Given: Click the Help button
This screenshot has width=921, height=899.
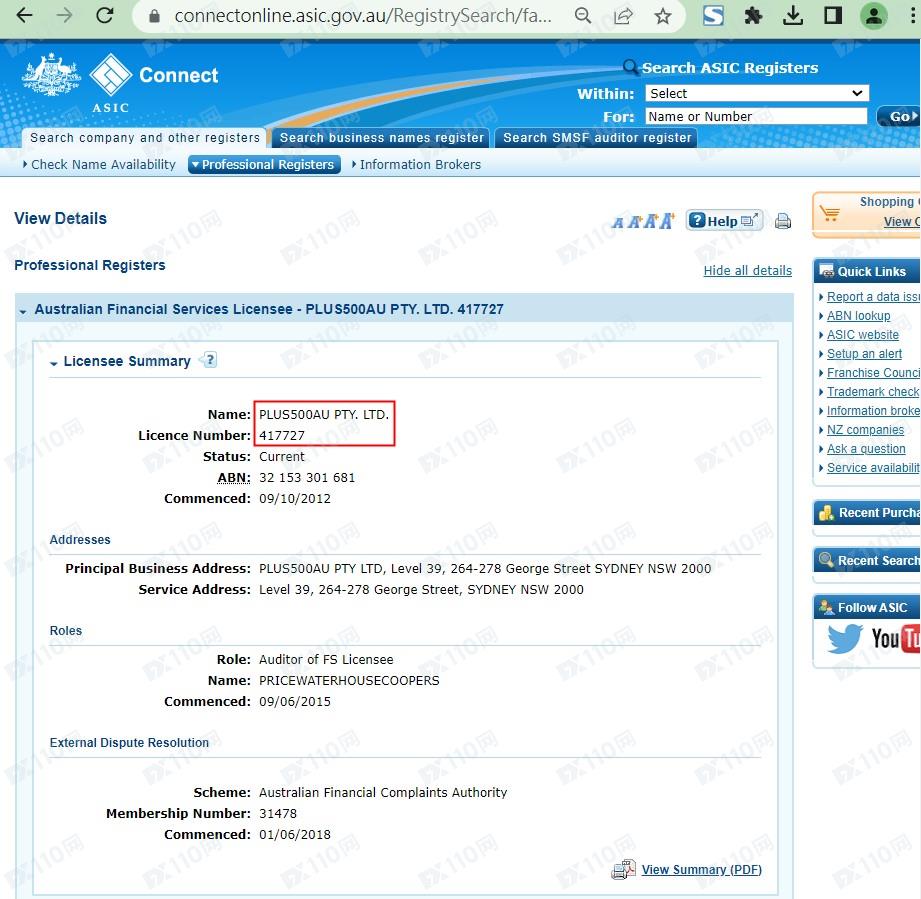Looking at the screenshot, I should pyautogui.click(x=724, y=221).
